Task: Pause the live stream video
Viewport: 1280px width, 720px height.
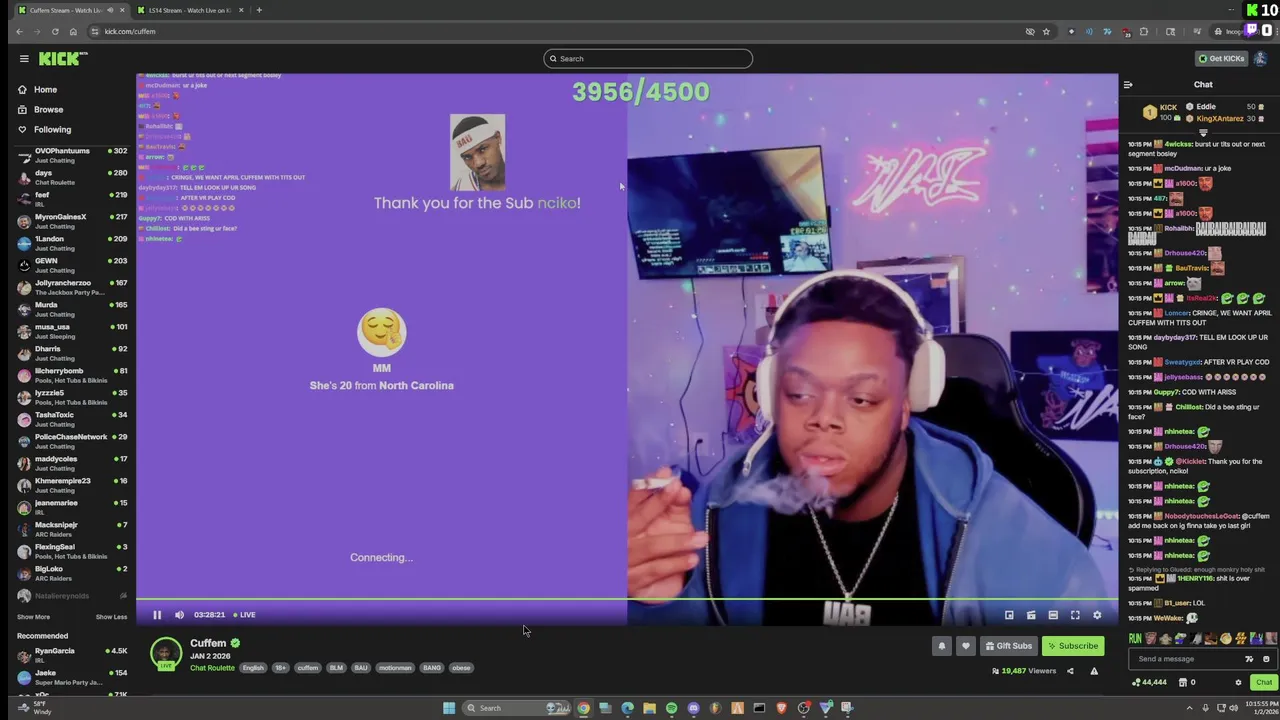Action: (157, 615)
